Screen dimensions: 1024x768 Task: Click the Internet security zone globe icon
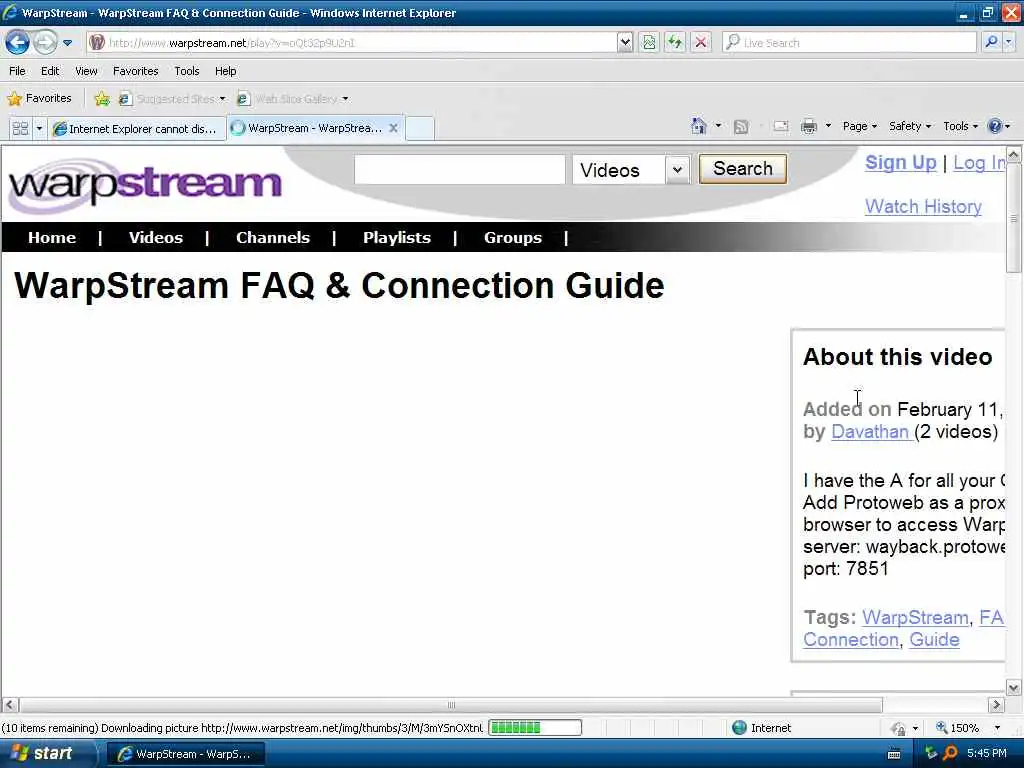739,728
